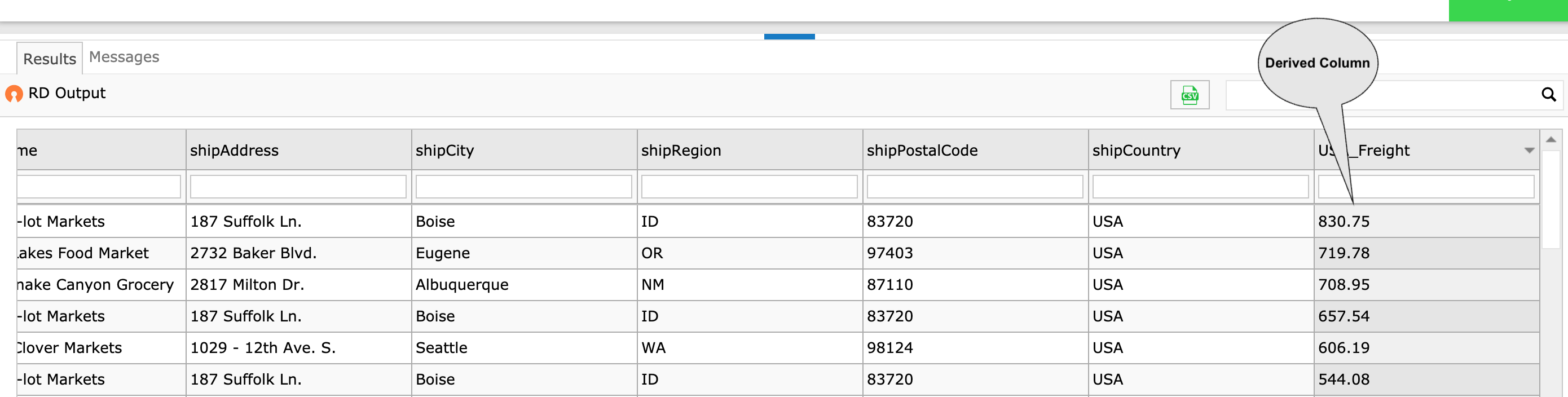Image resolution: width=1568 pixels, height=397 pixels.
Task: Select the Results tab
Action: [x=49, y=59]
